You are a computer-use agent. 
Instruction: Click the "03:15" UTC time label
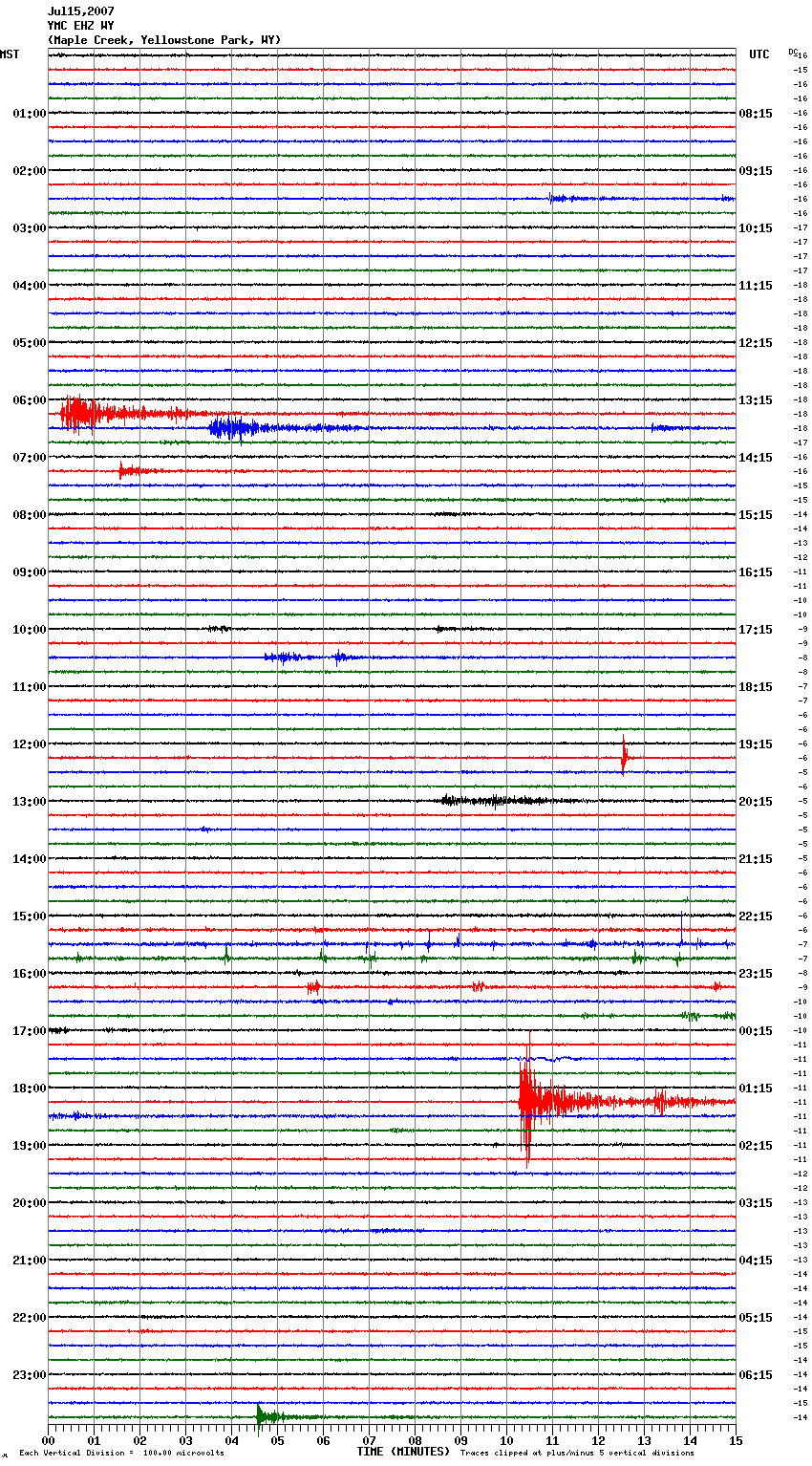point(756,1203)
